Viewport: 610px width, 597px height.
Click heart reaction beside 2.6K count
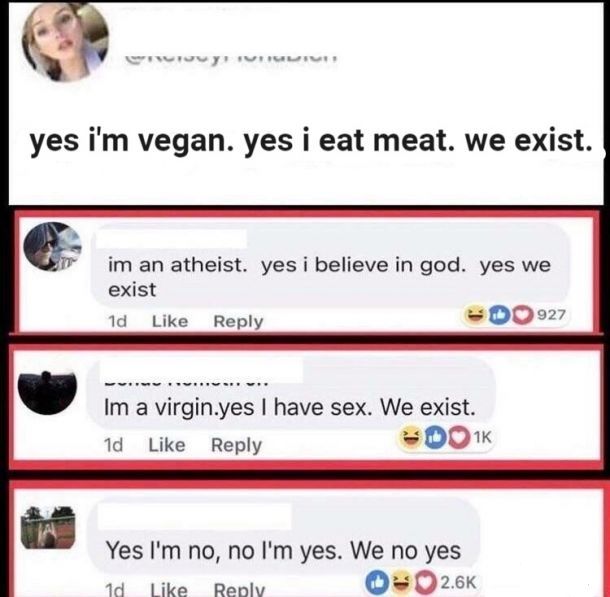click(x=426, y=583)
